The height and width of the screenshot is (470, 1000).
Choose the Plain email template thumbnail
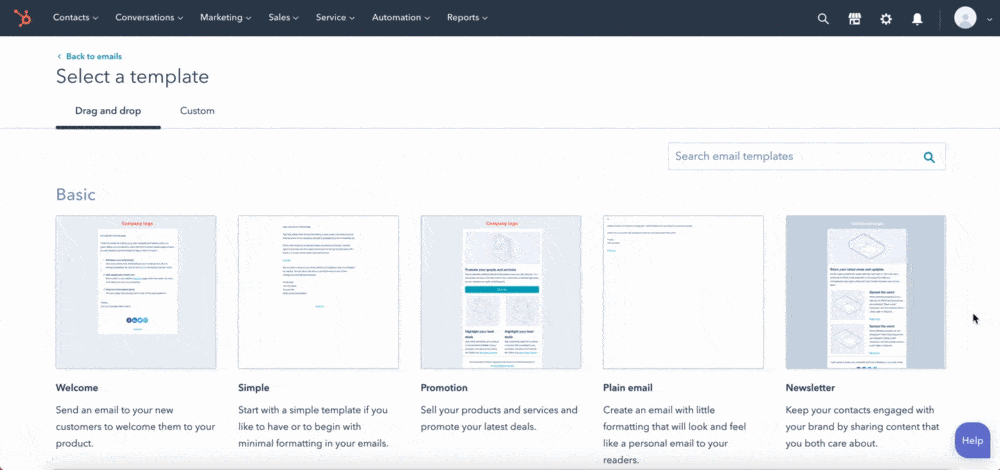tap(683, 292)
